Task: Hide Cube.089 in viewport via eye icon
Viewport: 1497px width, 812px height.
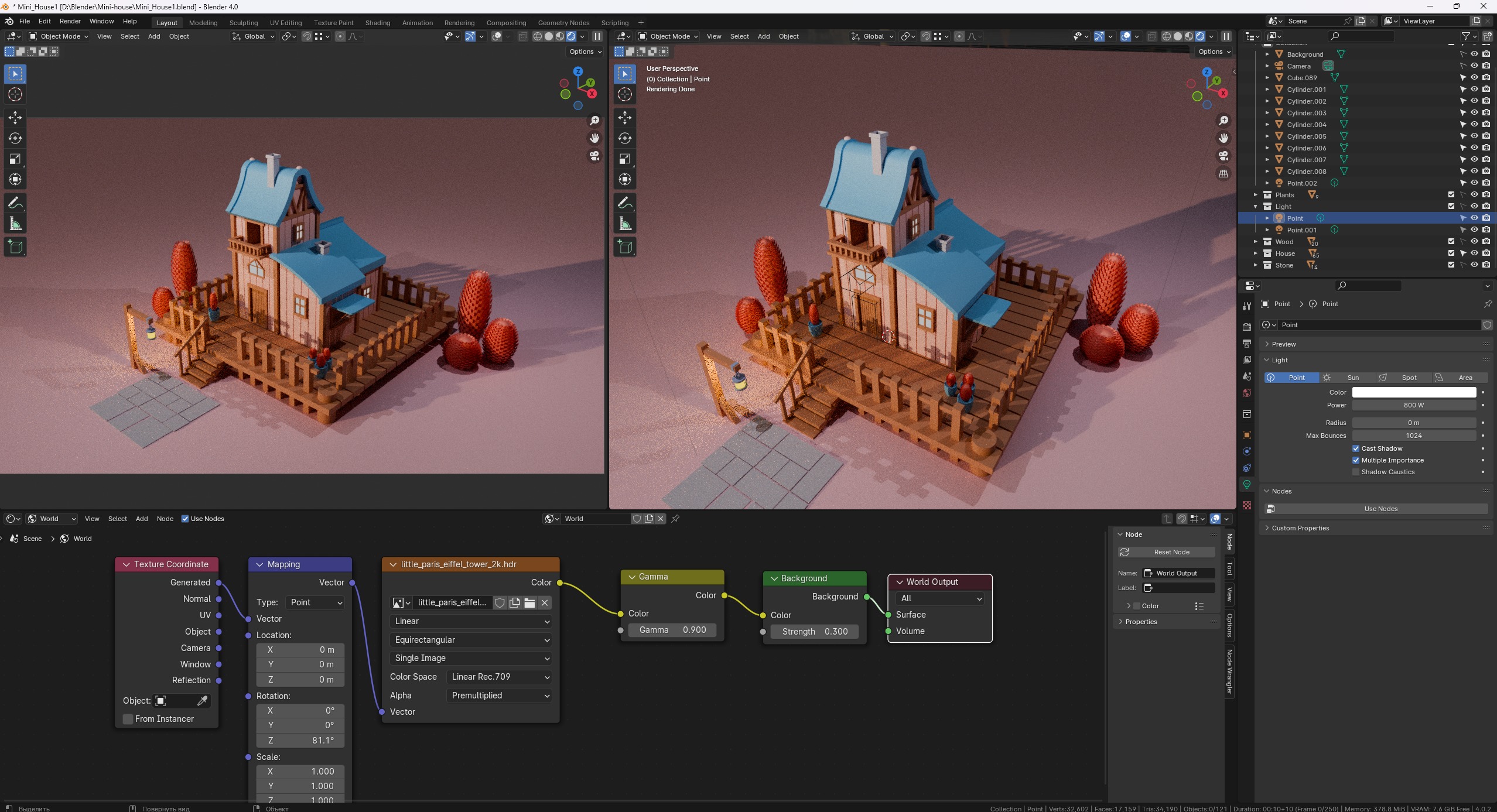Action: [1474, 77]
